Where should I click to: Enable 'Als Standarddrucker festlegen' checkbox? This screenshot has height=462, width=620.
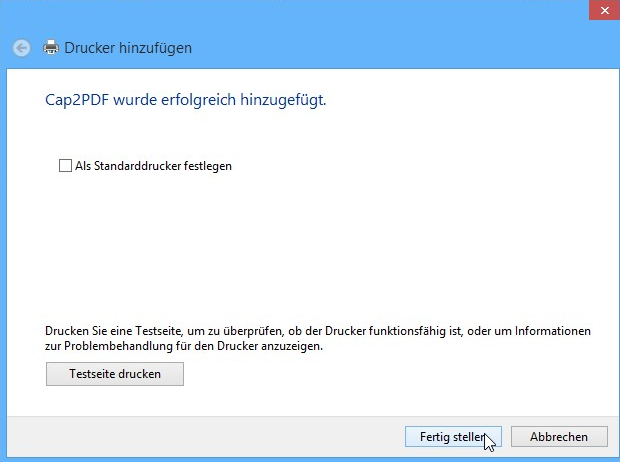point(66,166)
